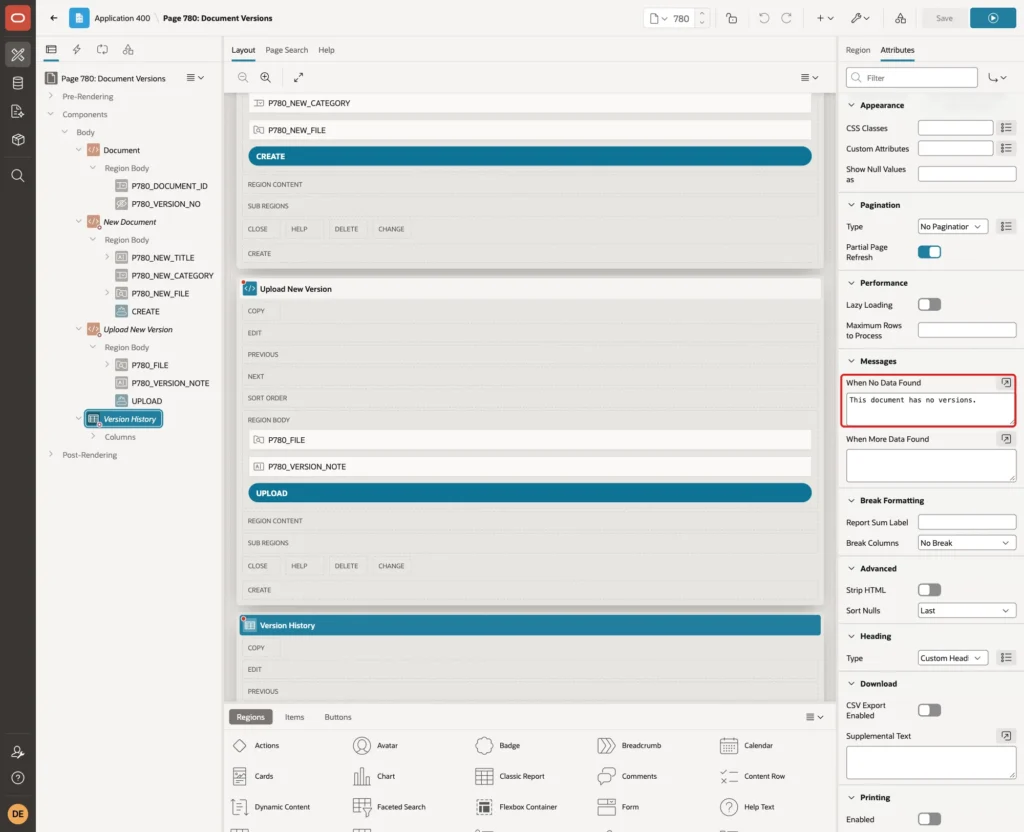Open SQL Workshop database icon
Screen dimensions: 1024x832
click(x=18, y=83)
